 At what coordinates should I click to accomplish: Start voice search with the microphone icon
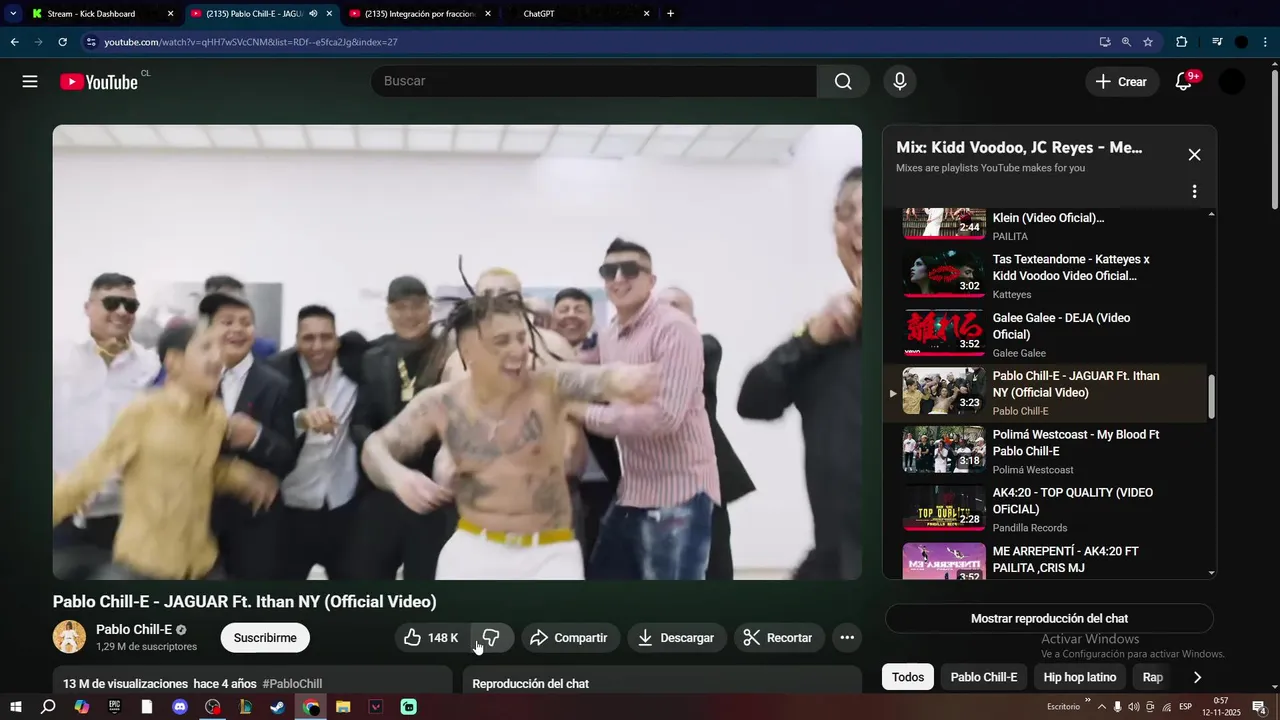(x=900, y=82)
